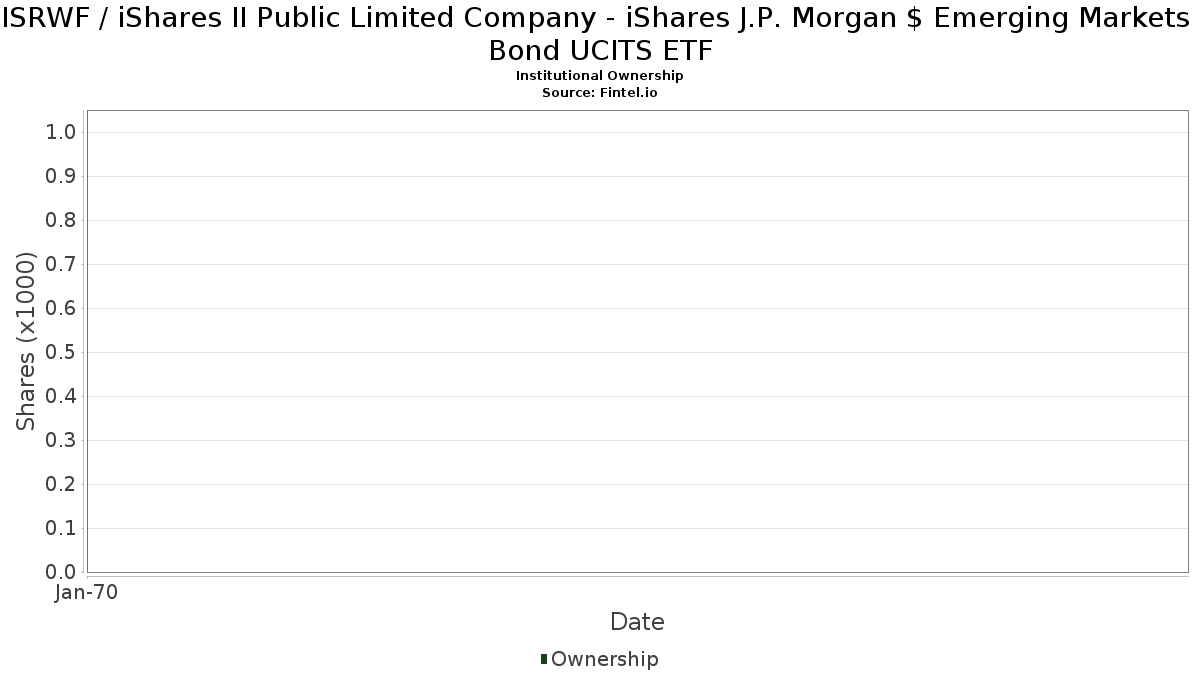Click the center of the empty plot area

point(637,341)
